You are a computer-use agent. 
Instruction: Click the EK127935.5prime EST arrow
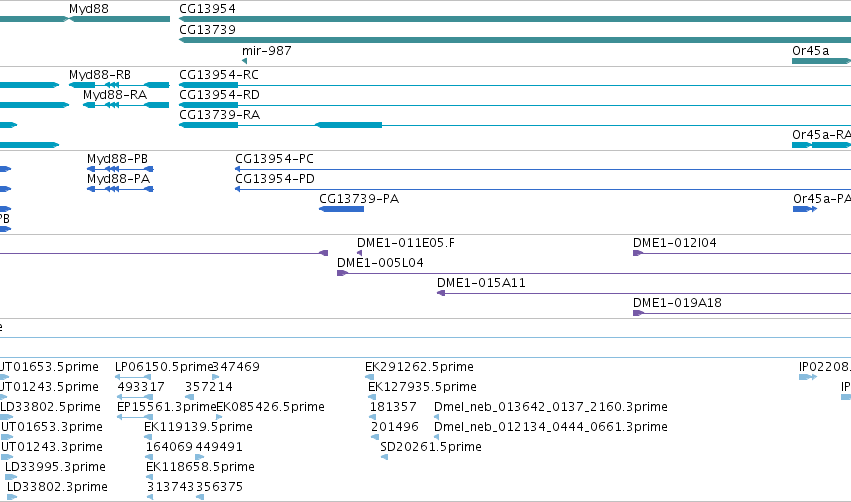click(x=372, y=397)
